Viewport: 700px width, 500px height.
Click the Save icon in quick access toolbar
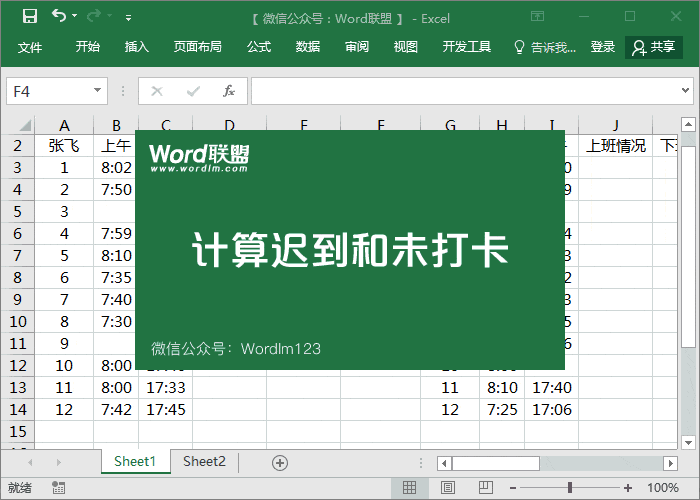(x=30, y=17)
